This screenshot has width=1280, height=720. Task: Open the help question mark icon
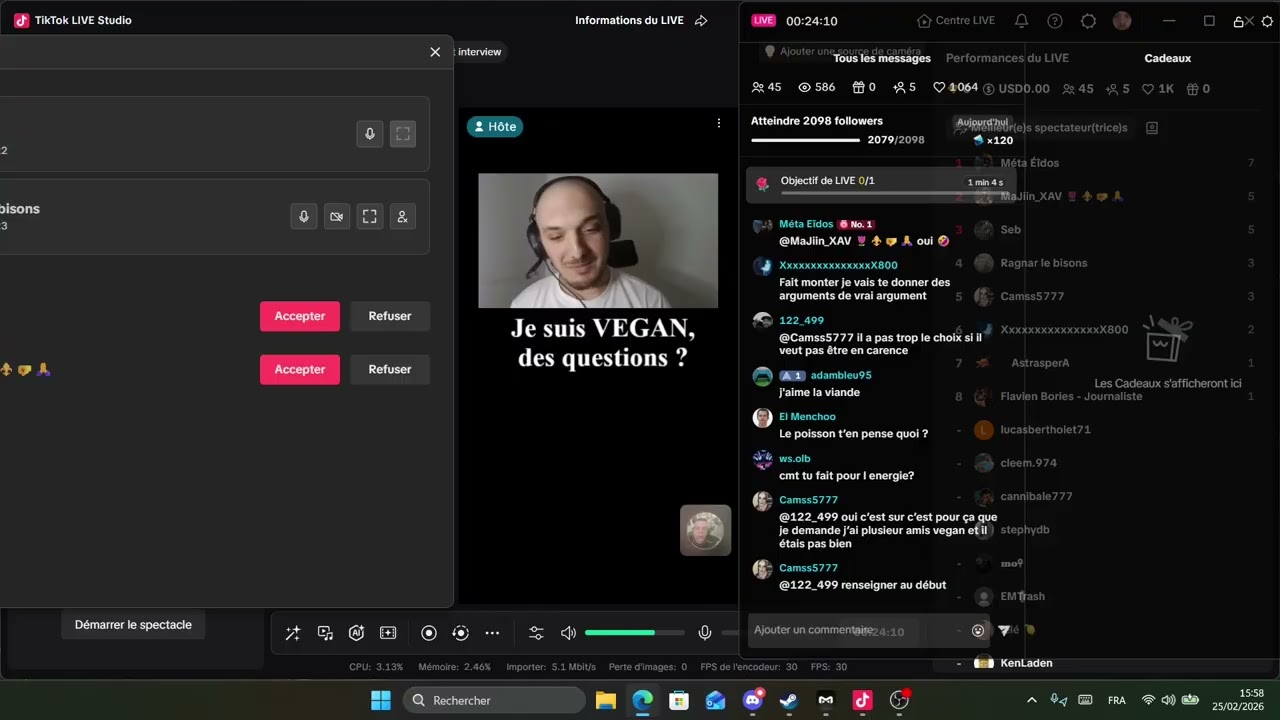point(1055,21)
